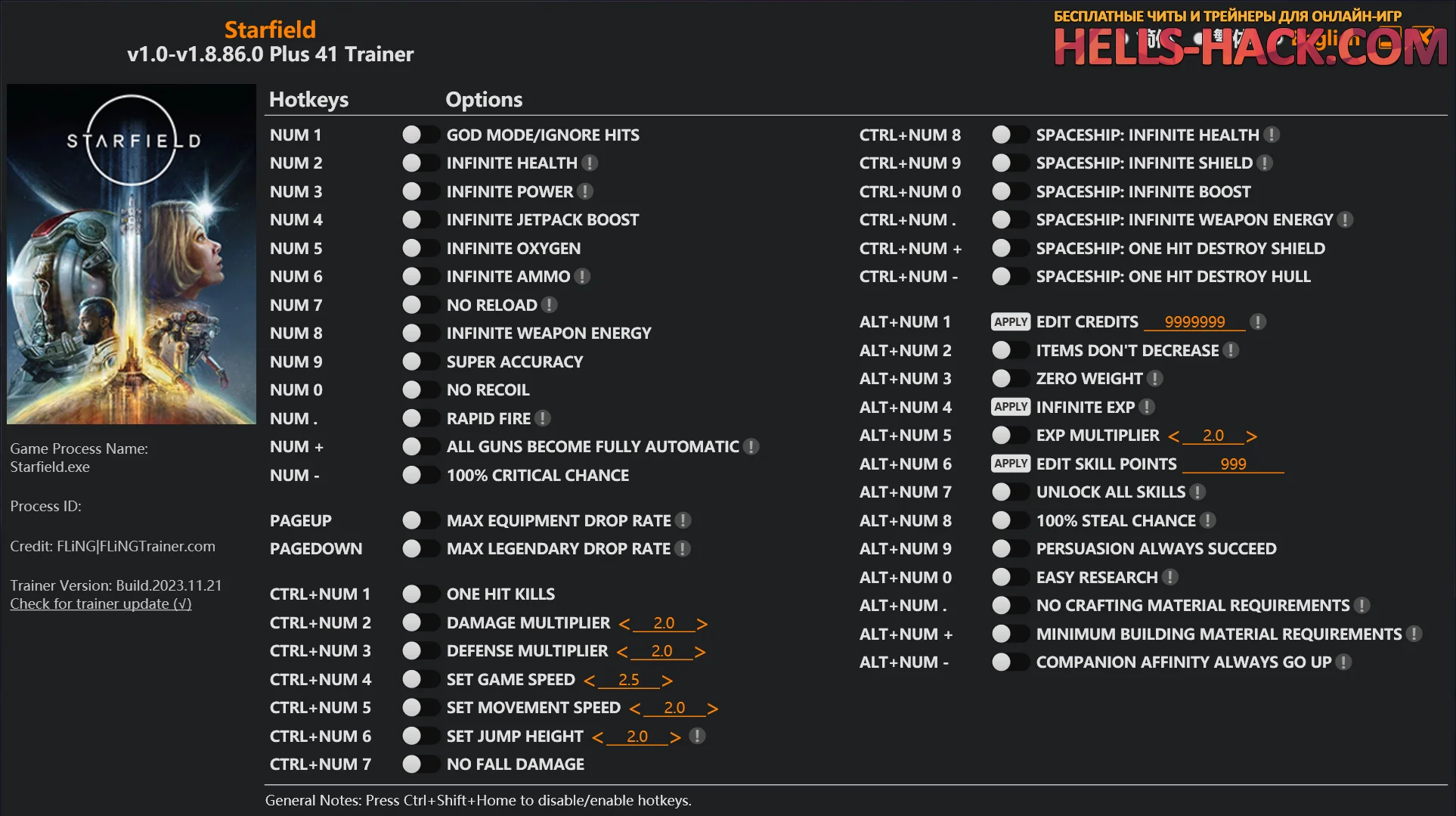Click info icon next to Zero Weight

click(1155, 379)
